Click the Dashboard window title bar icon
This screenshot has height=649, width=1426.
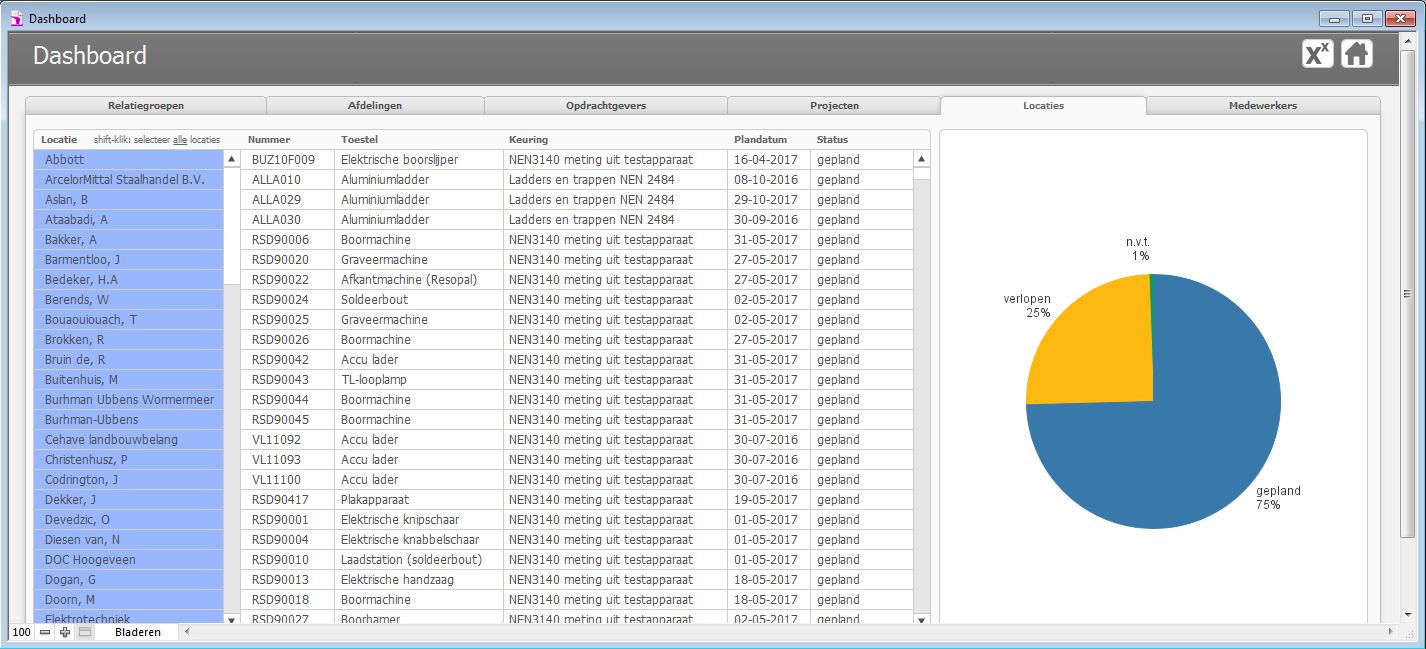coord(16,18)
